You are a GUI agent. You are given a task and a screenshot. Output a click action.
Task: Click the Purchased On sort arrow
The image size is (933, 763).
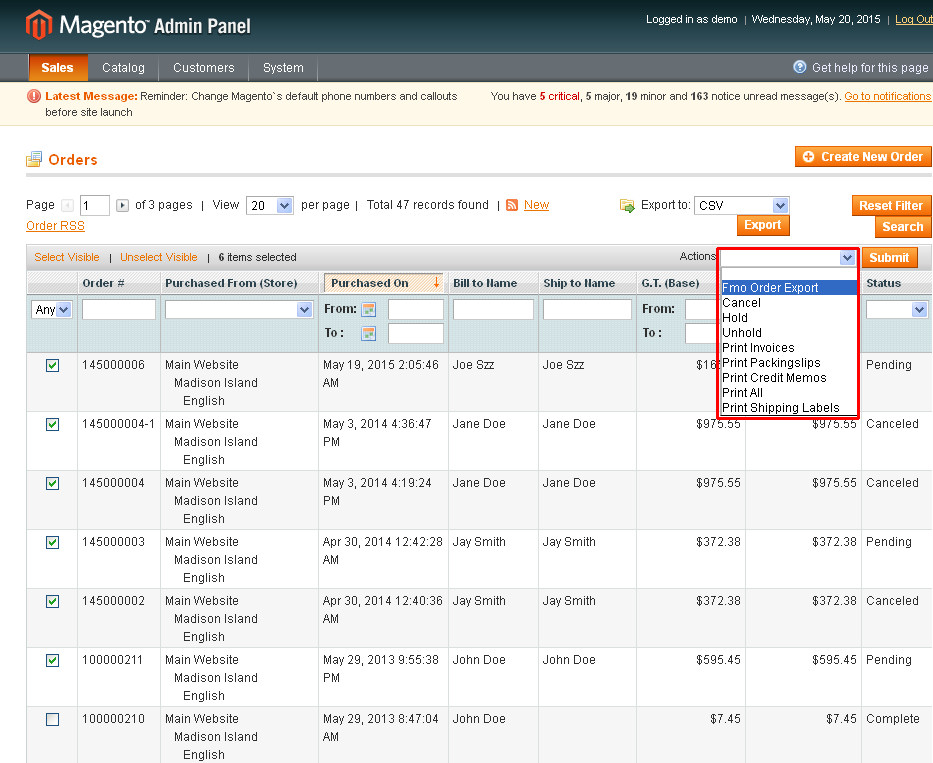tap(436, 283)
